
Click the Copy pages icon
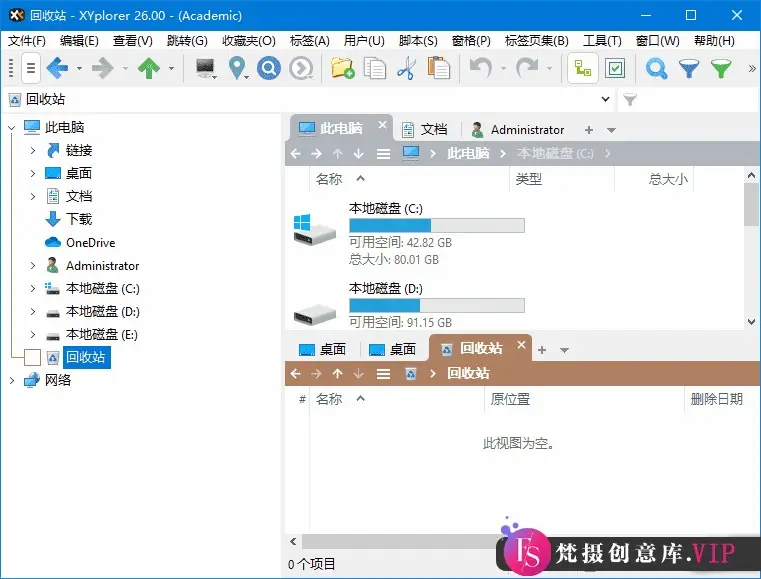pyautogui.click(x=375, y=68)
